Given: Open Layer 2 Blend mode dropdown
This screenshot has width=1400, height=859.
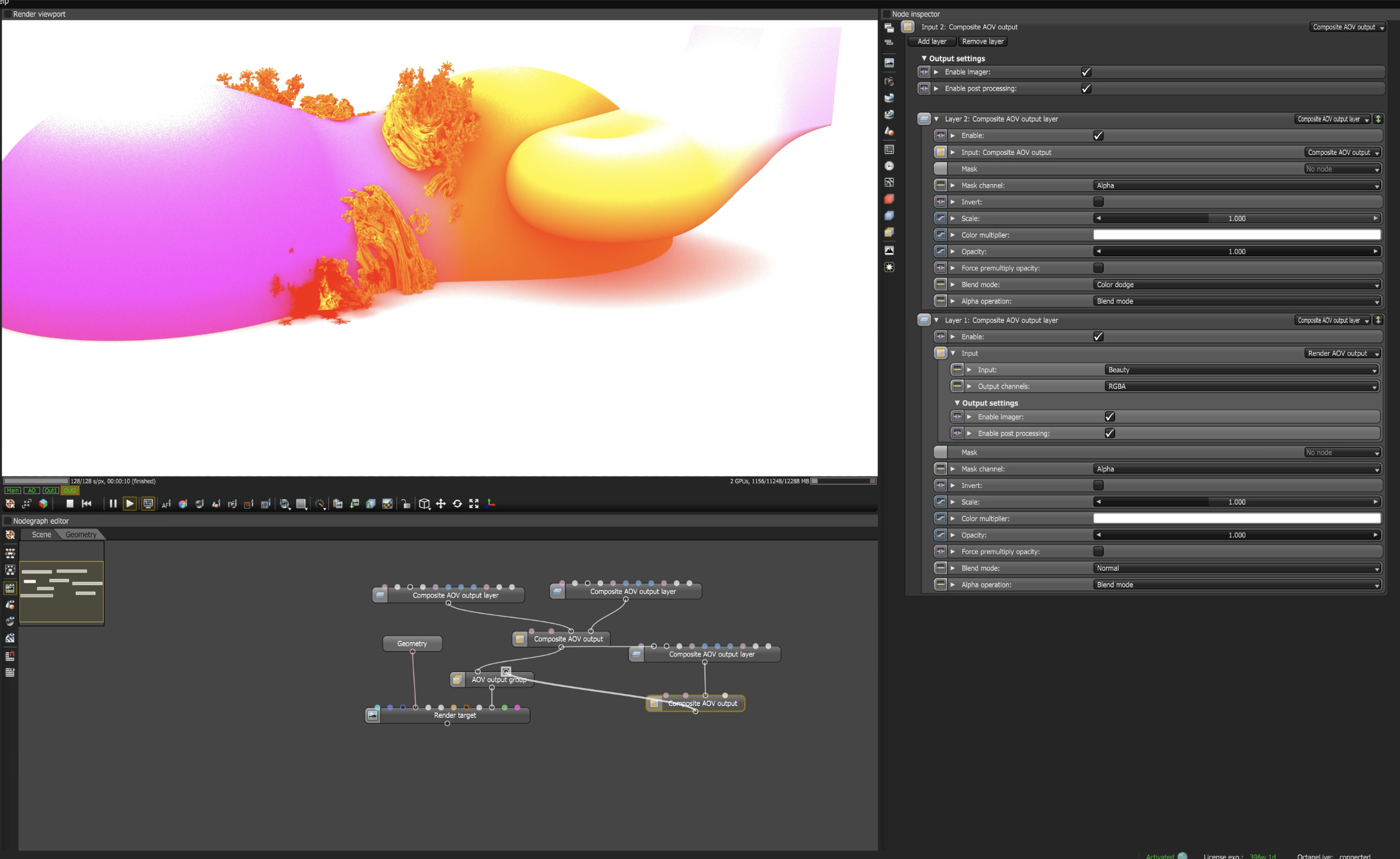Looking at the screenshot, I should [x=1237, y=285].
